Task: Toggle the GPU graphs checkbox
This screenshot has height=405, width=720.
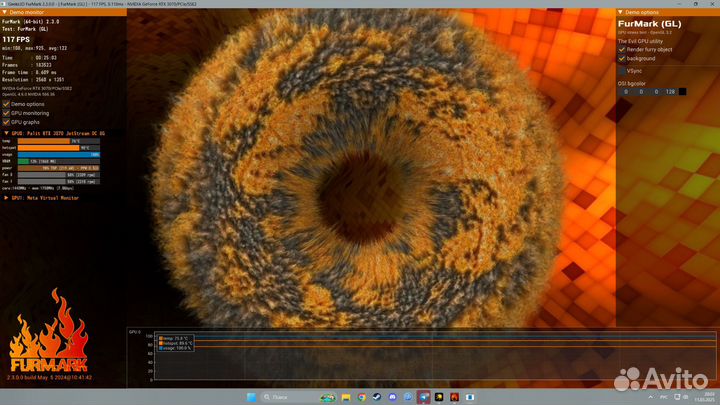Action: coord(6,122)
